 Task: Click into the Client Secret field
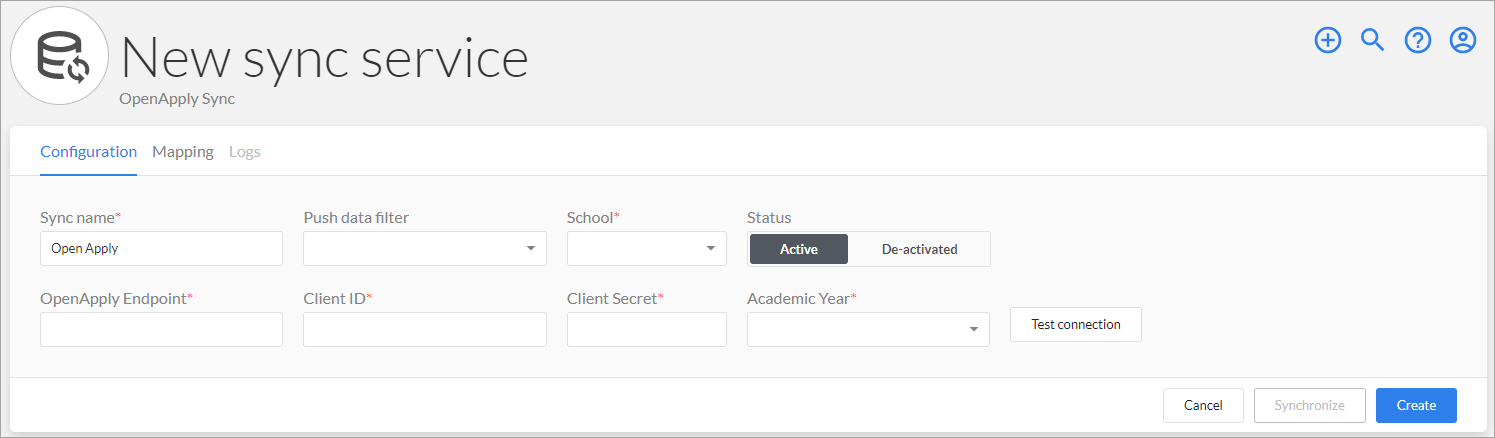(x=647, y=330)
